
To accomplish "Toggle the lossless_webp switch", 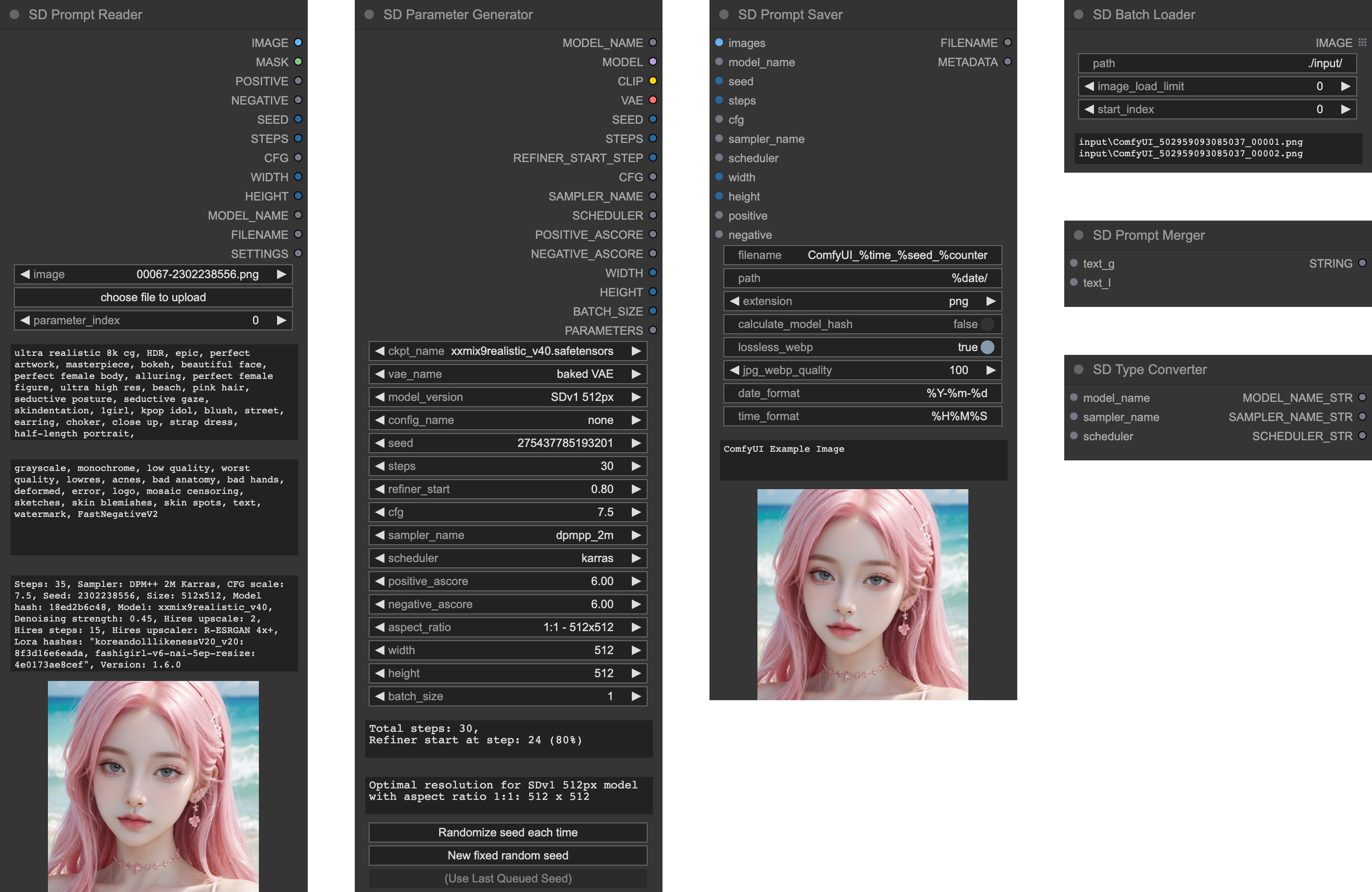I will point(987,347).
